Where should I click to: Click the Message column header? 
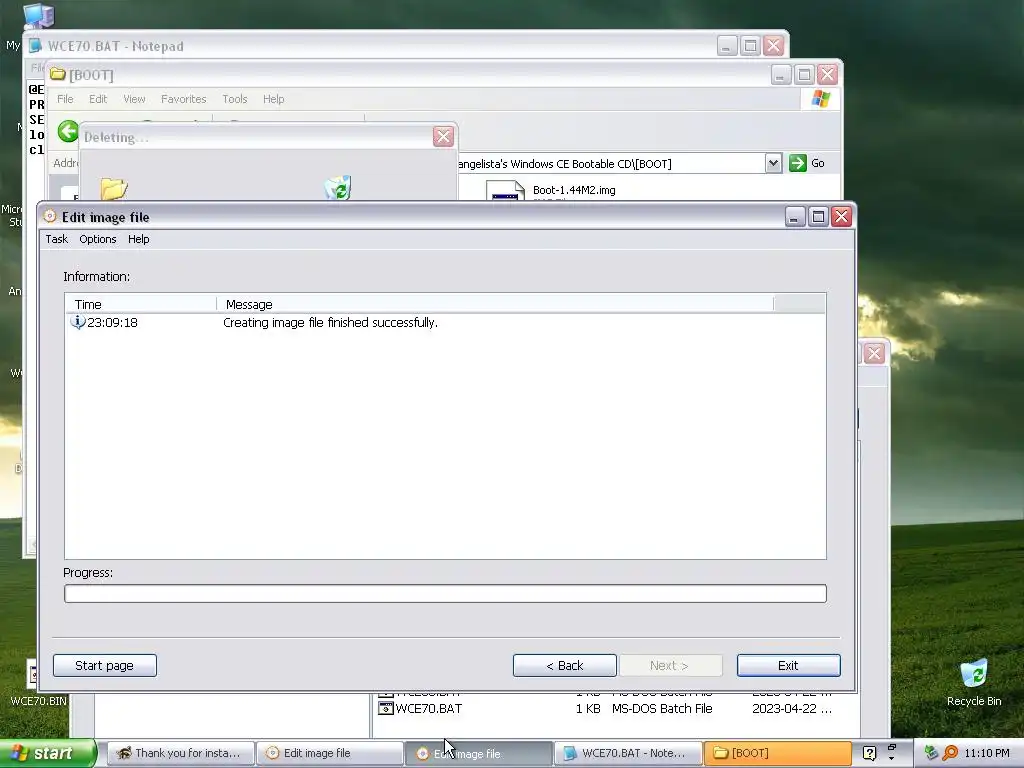click(495, 304)
